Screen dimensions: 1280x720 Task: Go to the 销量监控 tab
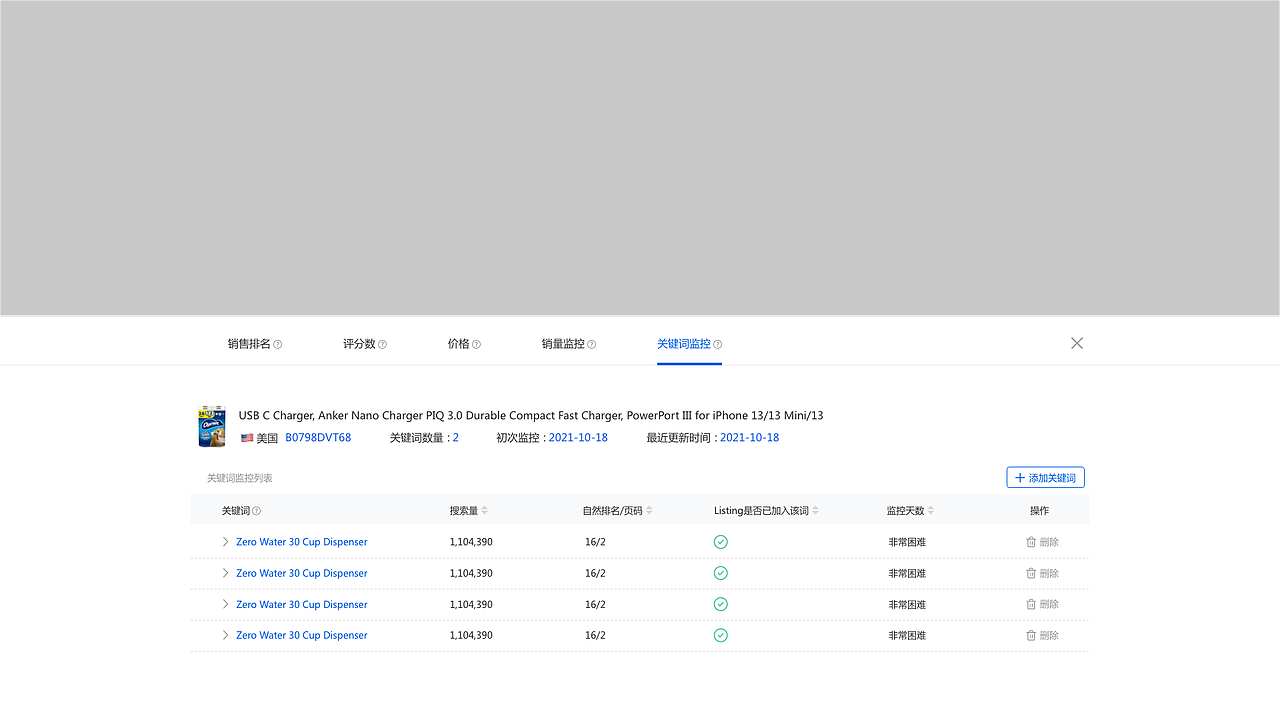563,344
